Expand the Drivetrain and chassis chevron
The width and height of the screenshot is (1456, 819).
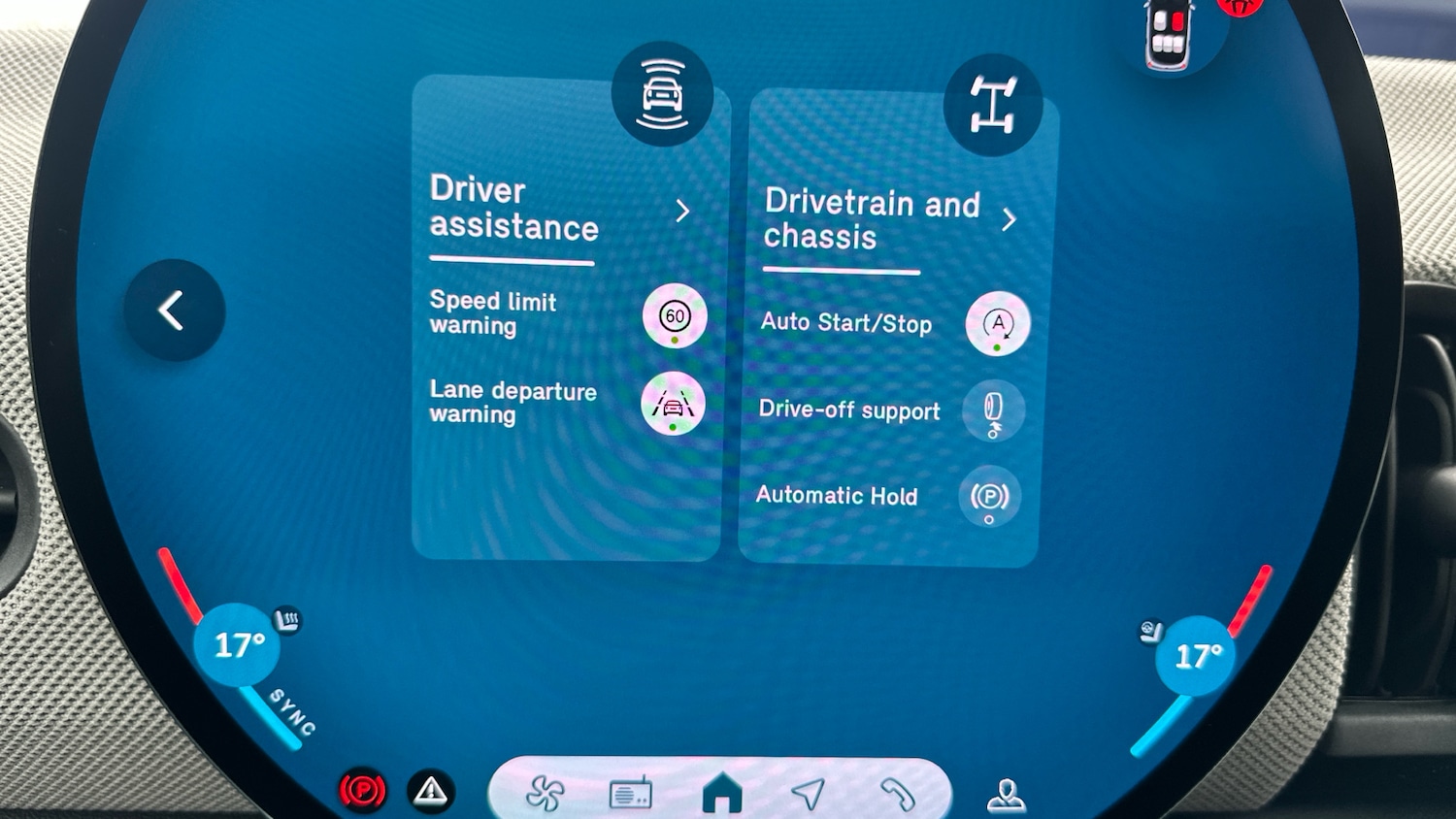1009,219
